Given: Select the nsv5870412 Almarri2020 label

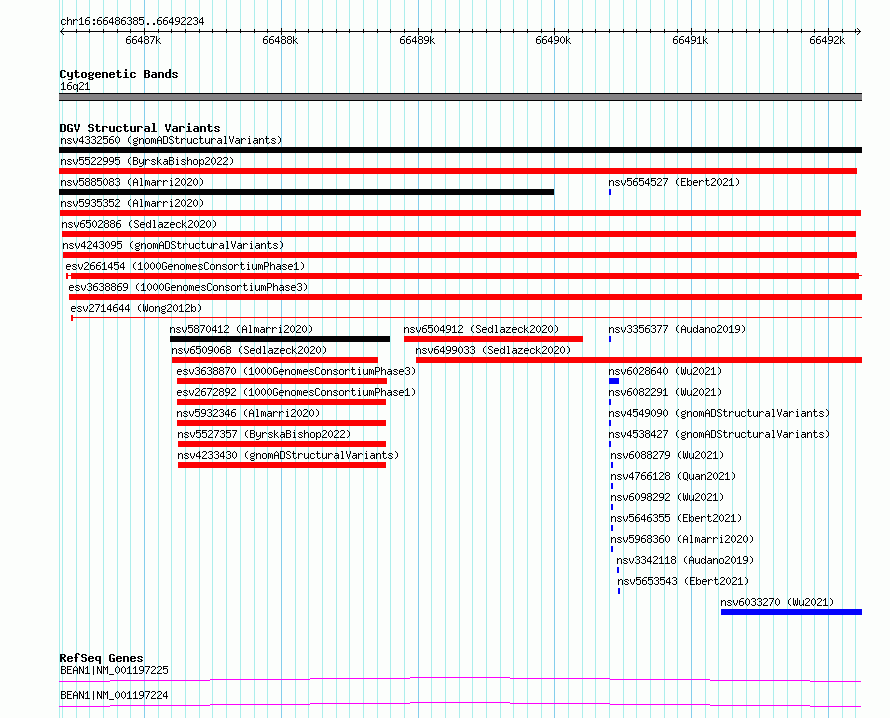Looking at the screenshot, I should 241,329.
